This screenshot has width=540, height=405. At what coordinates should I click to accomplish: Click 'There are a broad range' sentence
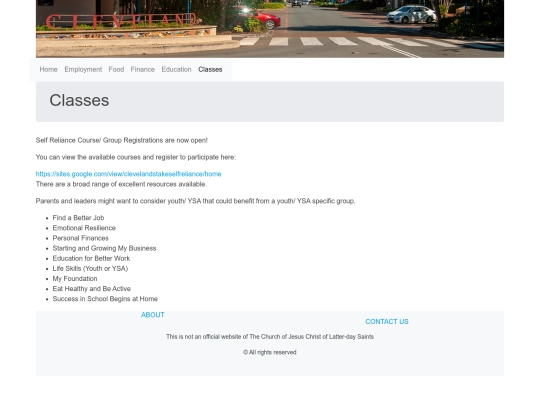point(121,184)
